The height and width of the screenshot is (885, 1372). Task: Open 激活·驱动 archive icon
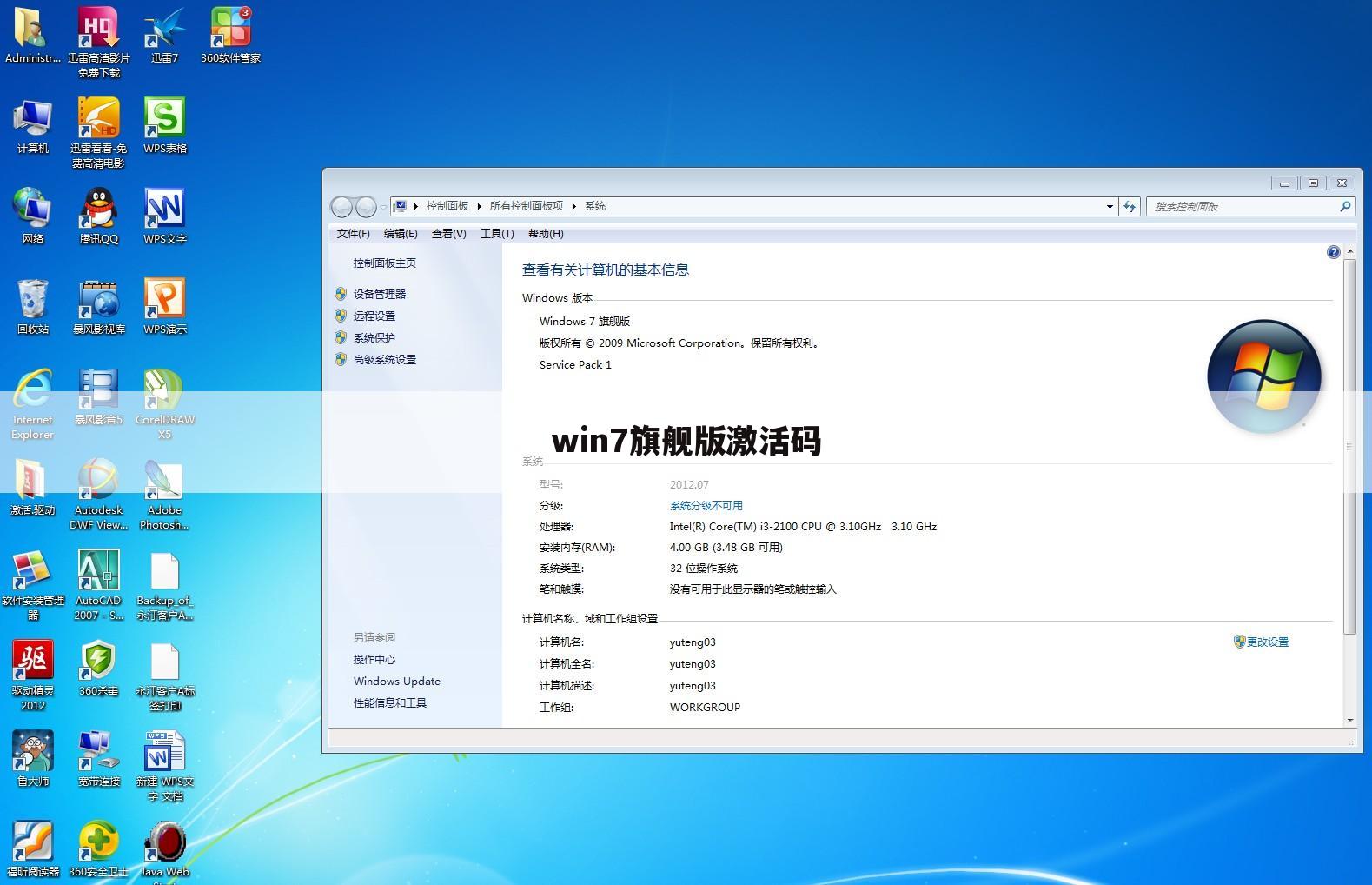point(32,487)
